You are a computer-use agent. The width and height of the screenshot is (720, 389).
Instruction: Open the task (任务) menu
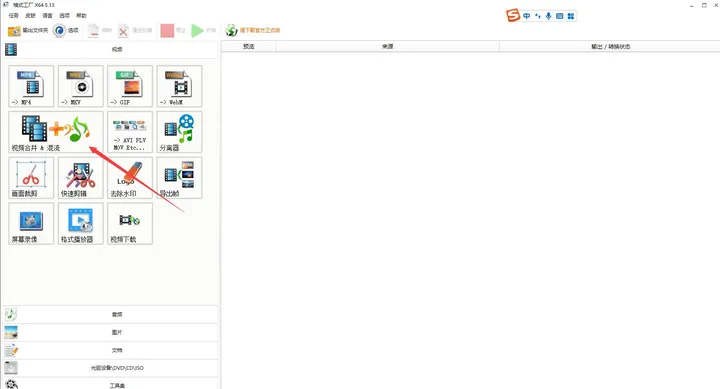click(x=14, y=16)
